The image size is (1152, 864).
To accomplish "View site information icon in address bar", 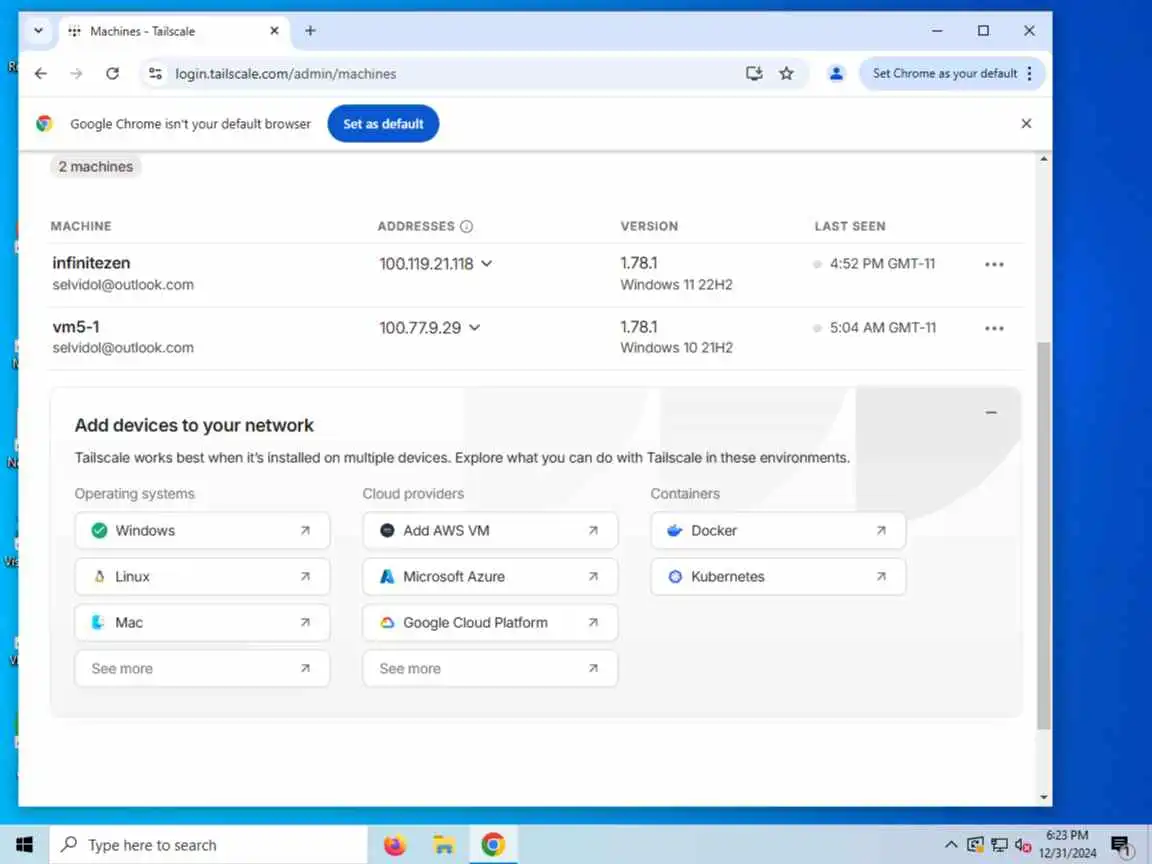I will (155, 73).
